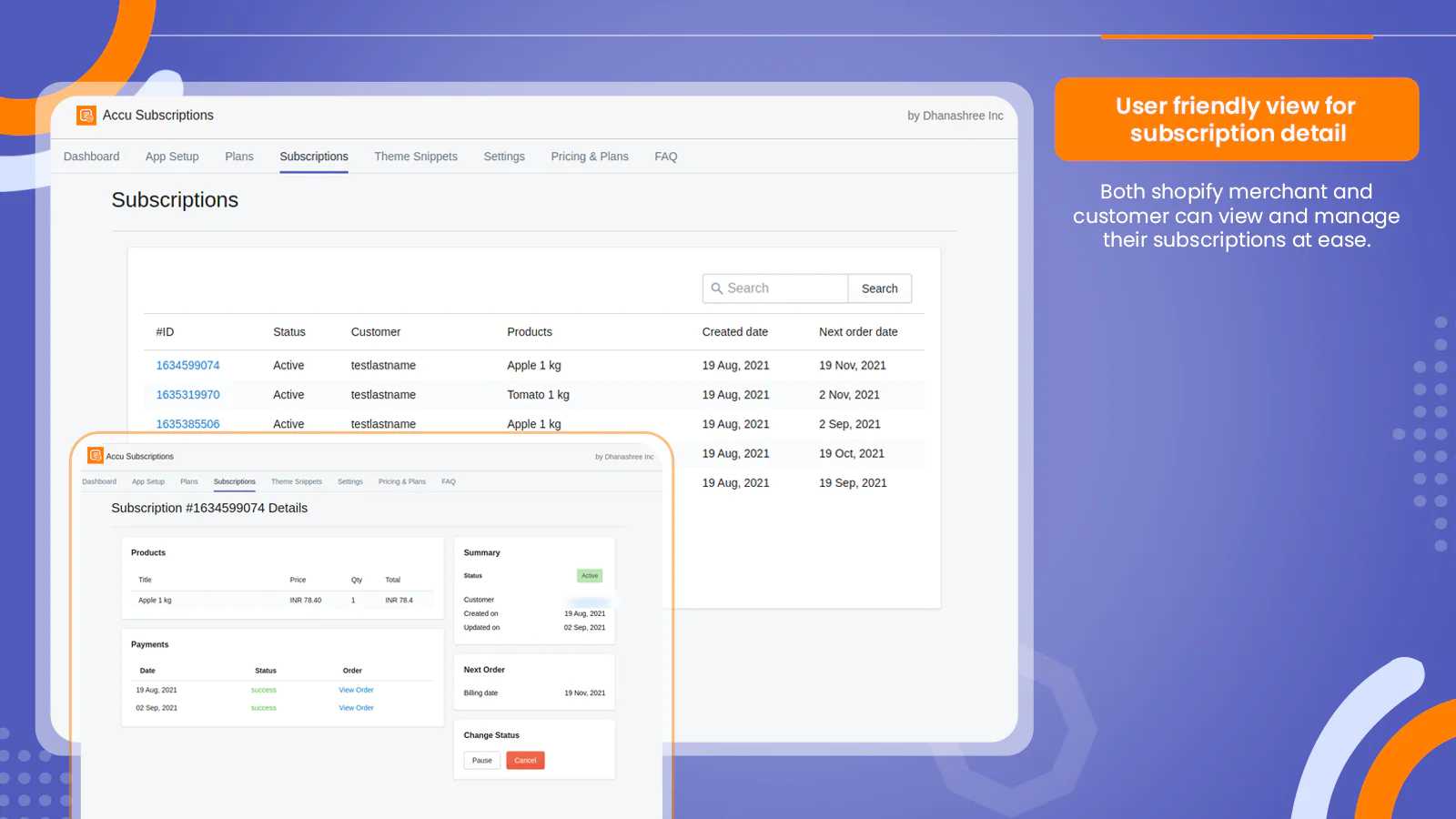The width and height of the screenshot is (1456, 819).
Task: Click the by Dhanashree Inc text in the main window
Action: click(x=955, y=116)
